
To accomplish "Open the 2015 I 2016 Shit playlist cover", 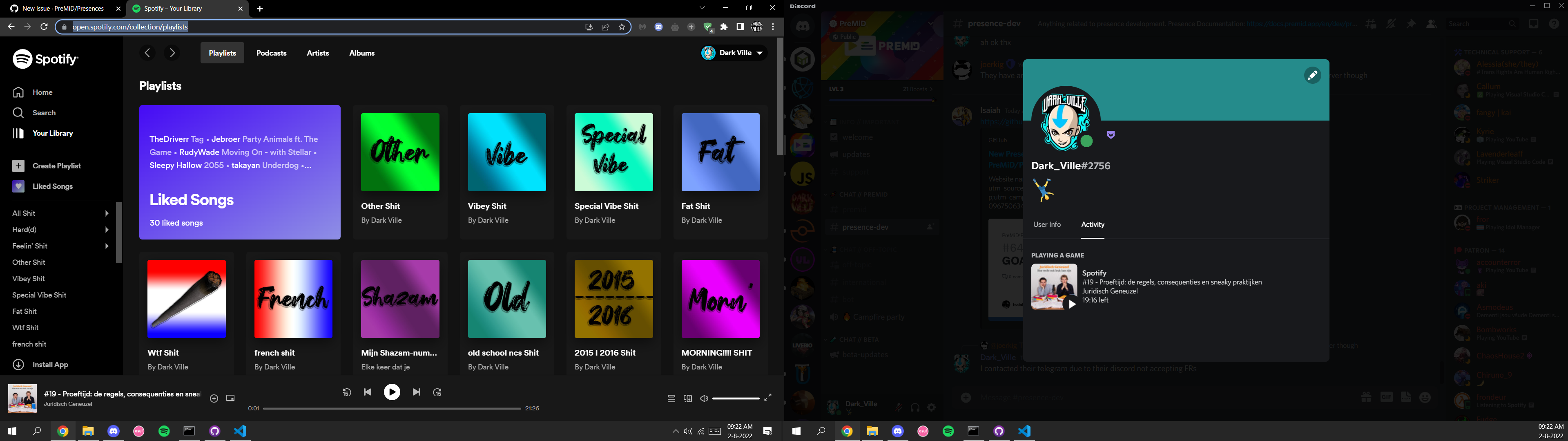I will point(613,299).
